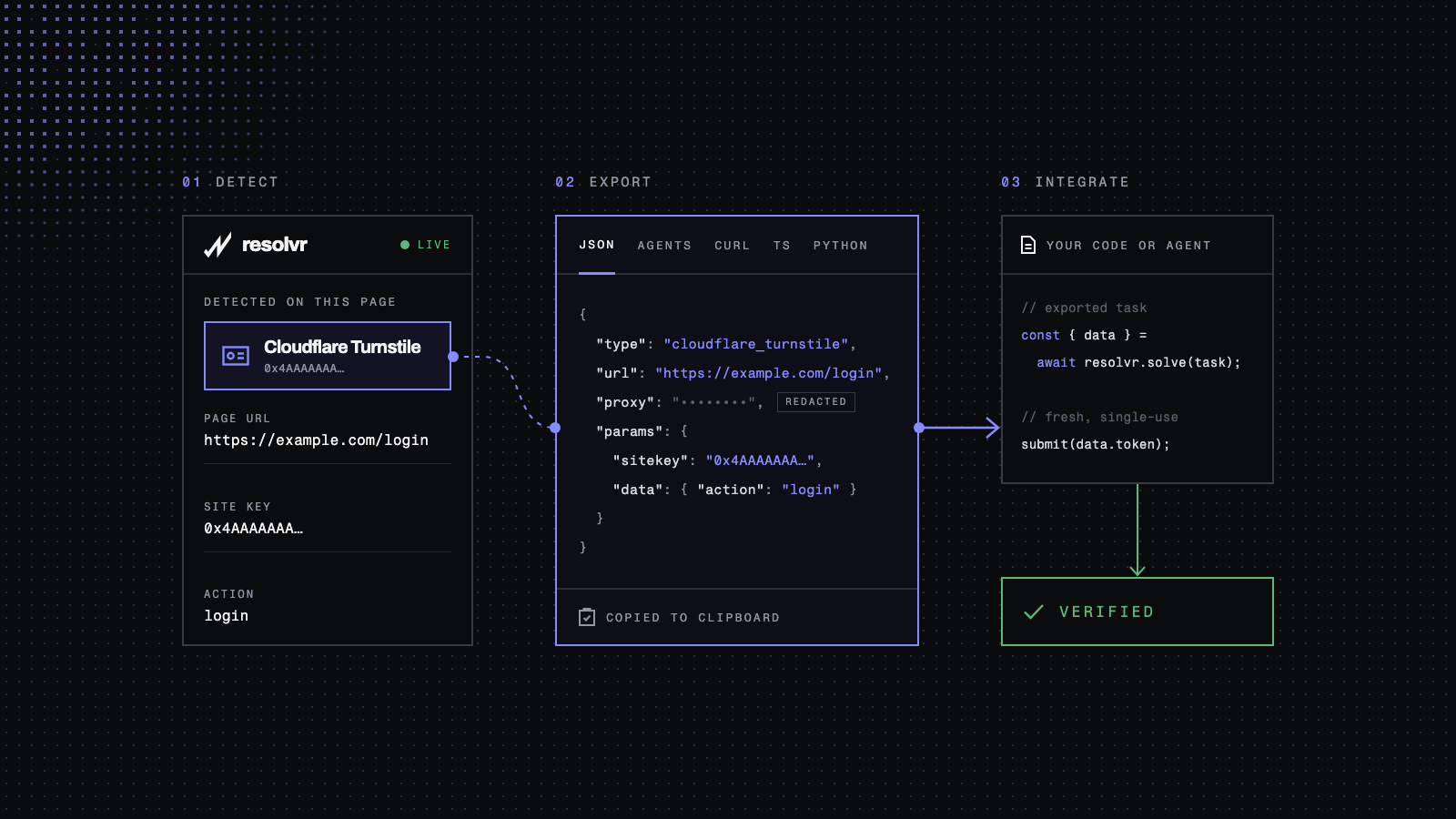1456x819 pixels.
Task: Click the document icon beside Your Code
Action: coord(1028,245)
